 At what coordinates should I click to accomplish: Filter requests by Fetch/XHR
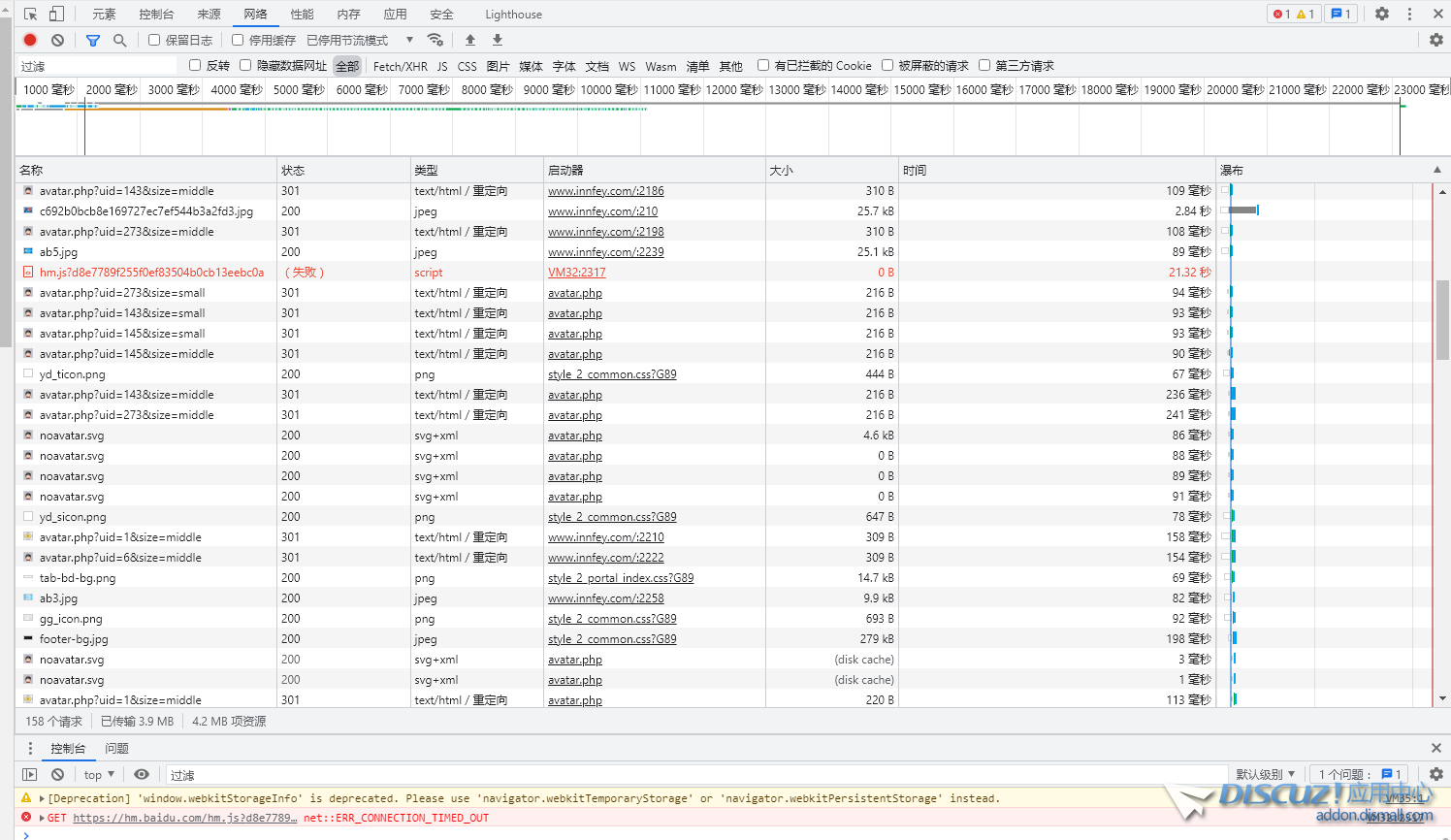point(400,66)
